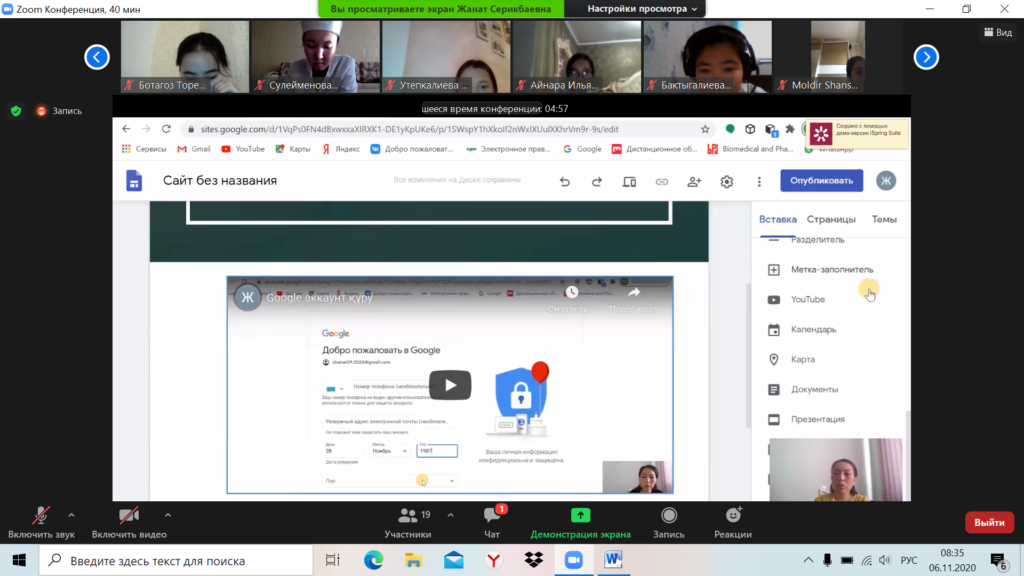The width and height of the screenshot is (1024, 576).
Task: Show hidden system tray icons
Action: coord(808,560)
